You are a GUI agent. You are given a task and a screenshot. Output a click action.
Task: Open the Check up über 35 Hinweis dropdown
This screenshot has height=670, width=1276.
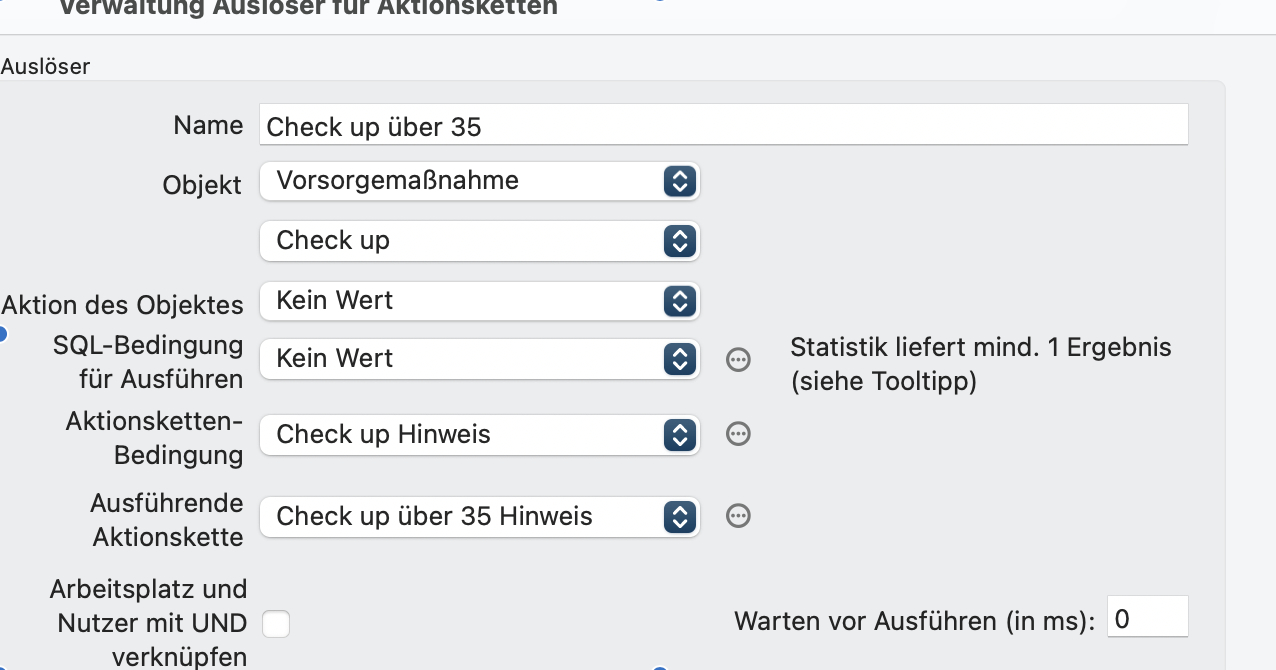click(x=479, y=516)
